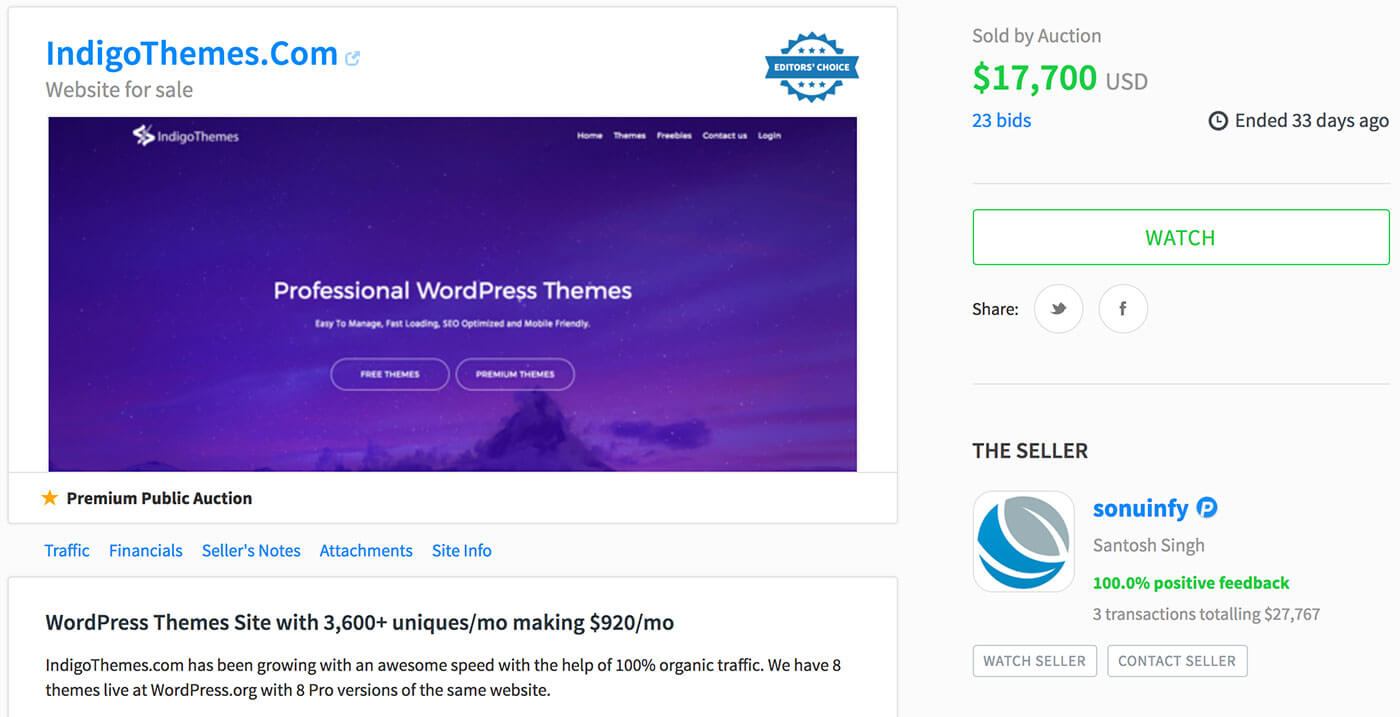Share the listing via the Facebook icon
Screen dimensions: 1400x717
[1123, 309]
